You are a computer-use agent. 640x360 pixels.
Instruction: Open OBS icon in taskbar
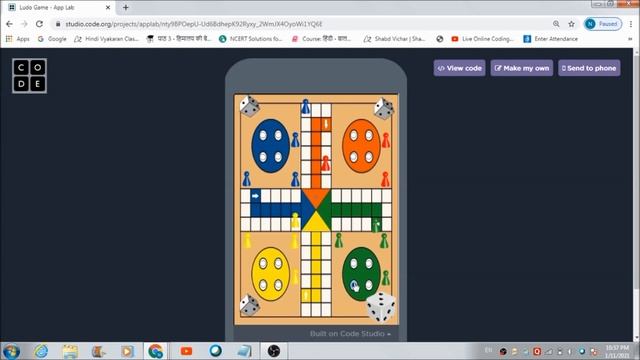click(274, 351)
